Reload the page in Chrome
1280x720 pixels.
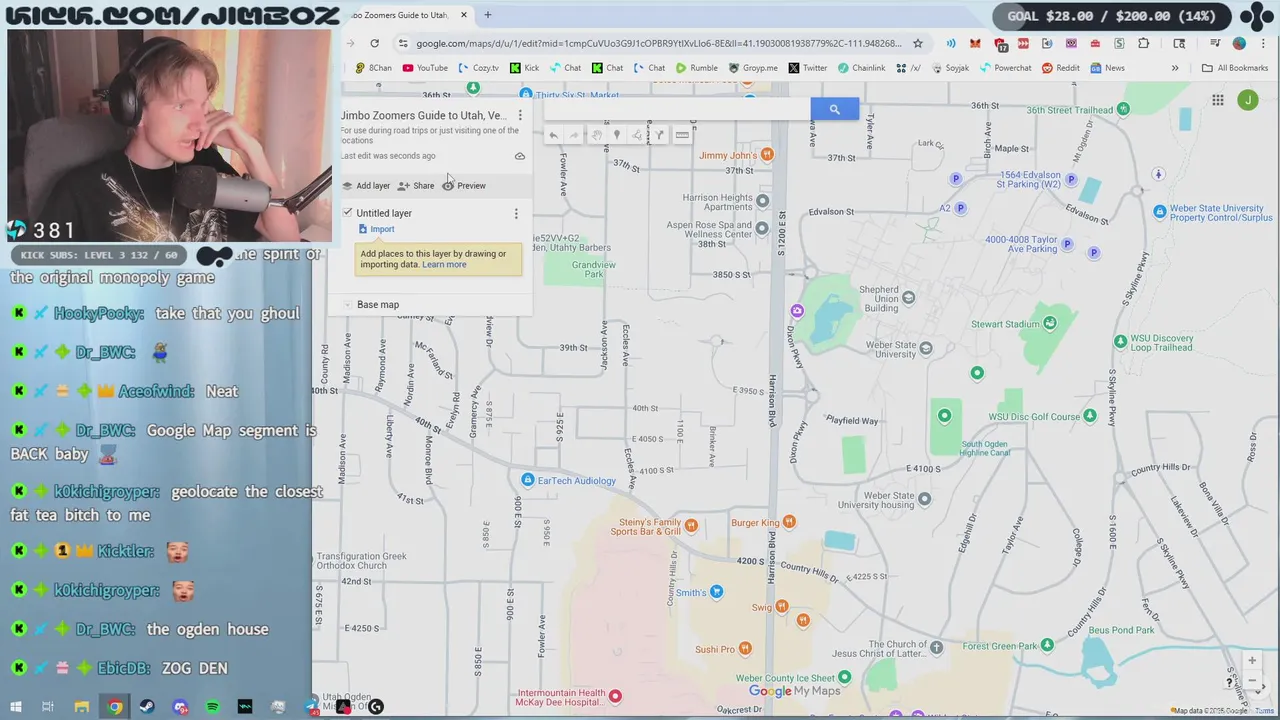[x=374, y=43]
